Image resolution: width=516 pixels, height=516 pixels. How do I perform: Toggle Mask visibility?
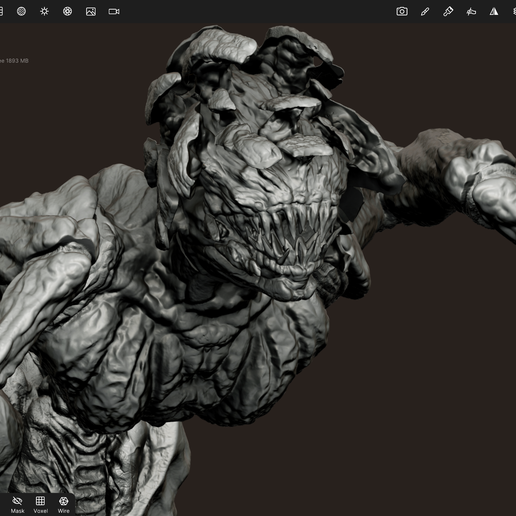coord(17,504)
